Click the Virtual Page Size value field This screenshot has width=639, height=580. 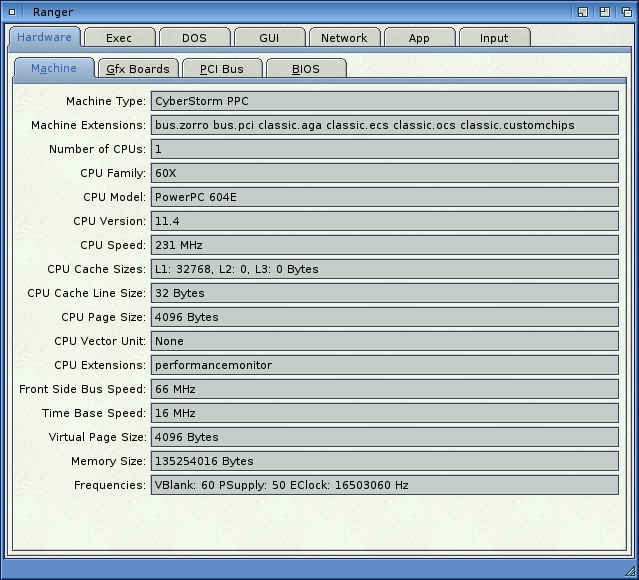(x=385, y=437)
